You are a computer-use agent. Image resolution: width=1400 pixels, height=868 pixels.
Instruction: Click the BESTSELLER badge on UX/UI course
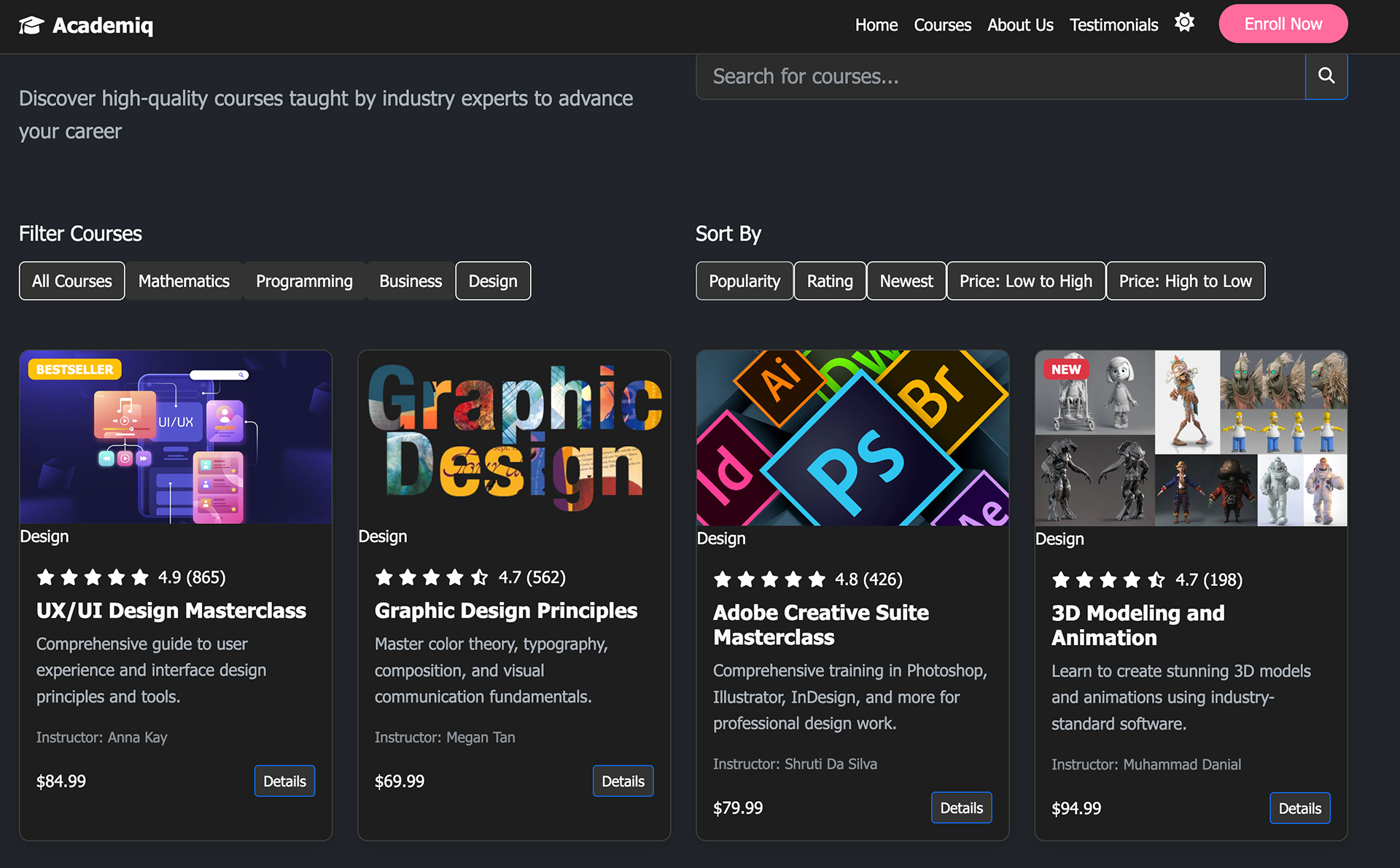[74, 370]
